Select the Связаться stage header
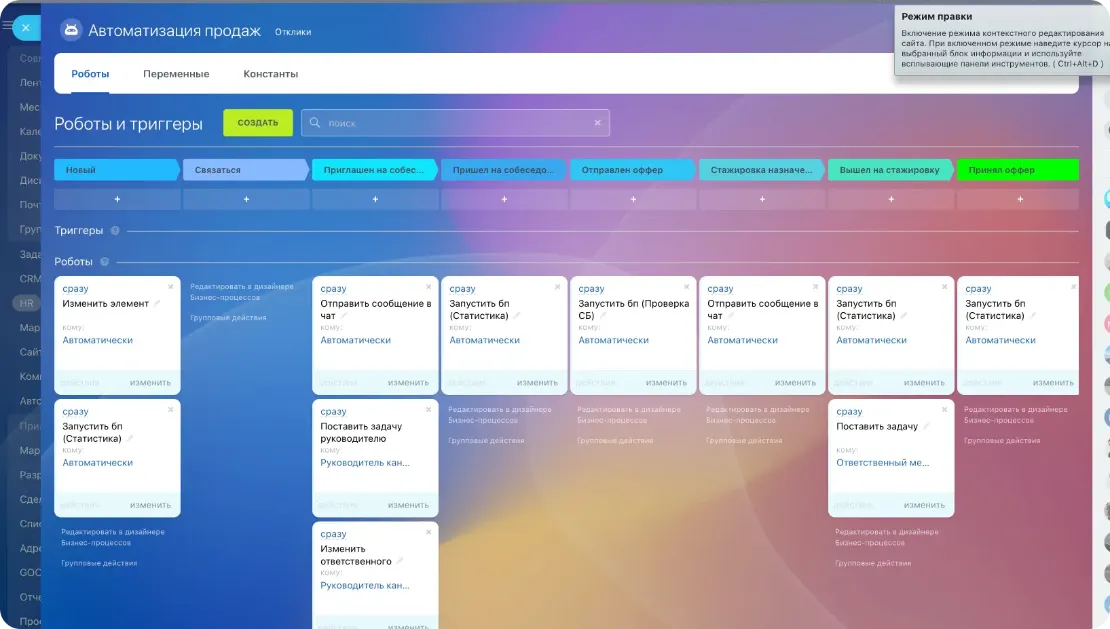This screenshot has width=1110, height=629. coord(246,170)
